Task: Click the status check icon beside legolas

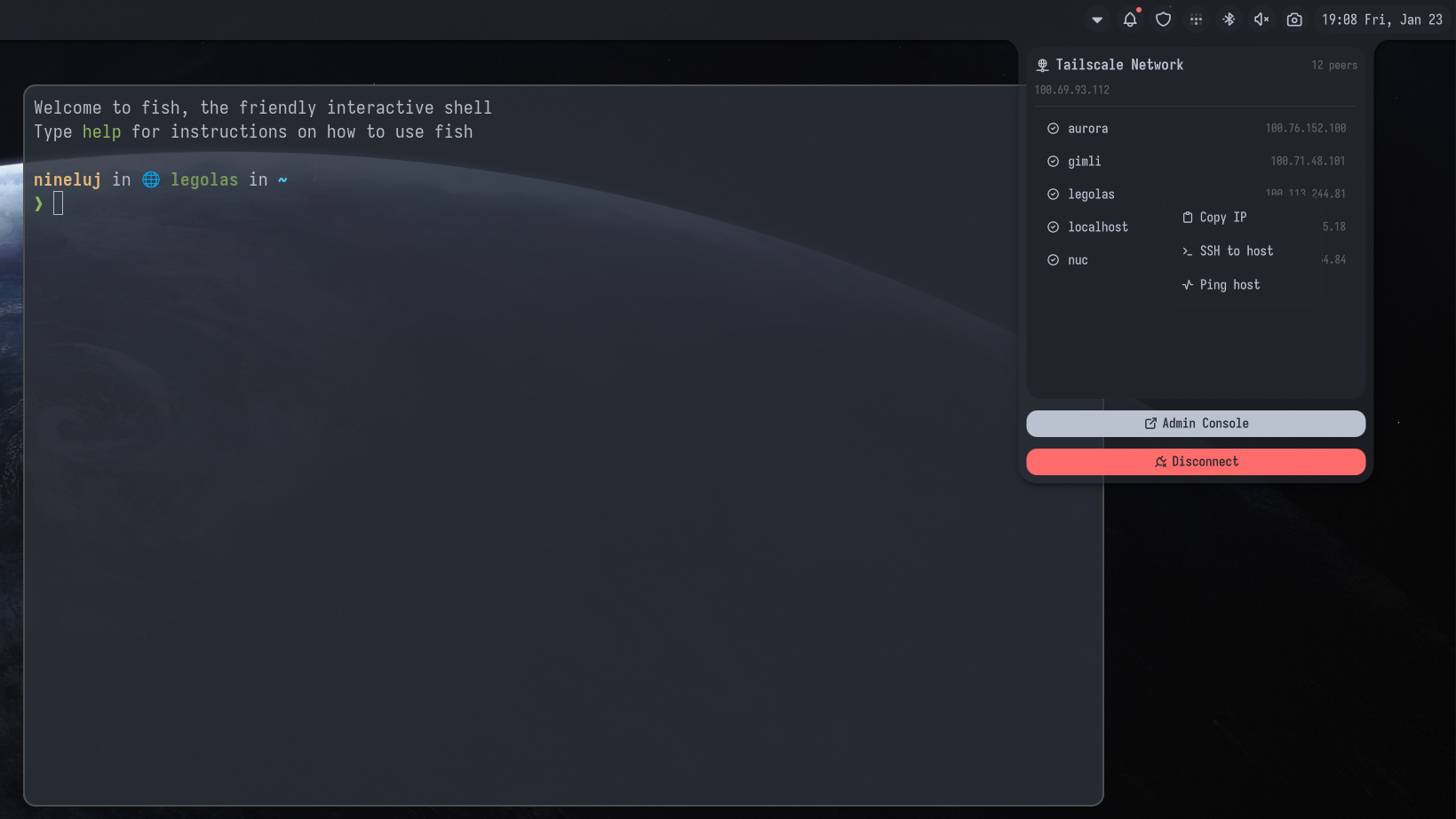Action: click(1053, 195)
